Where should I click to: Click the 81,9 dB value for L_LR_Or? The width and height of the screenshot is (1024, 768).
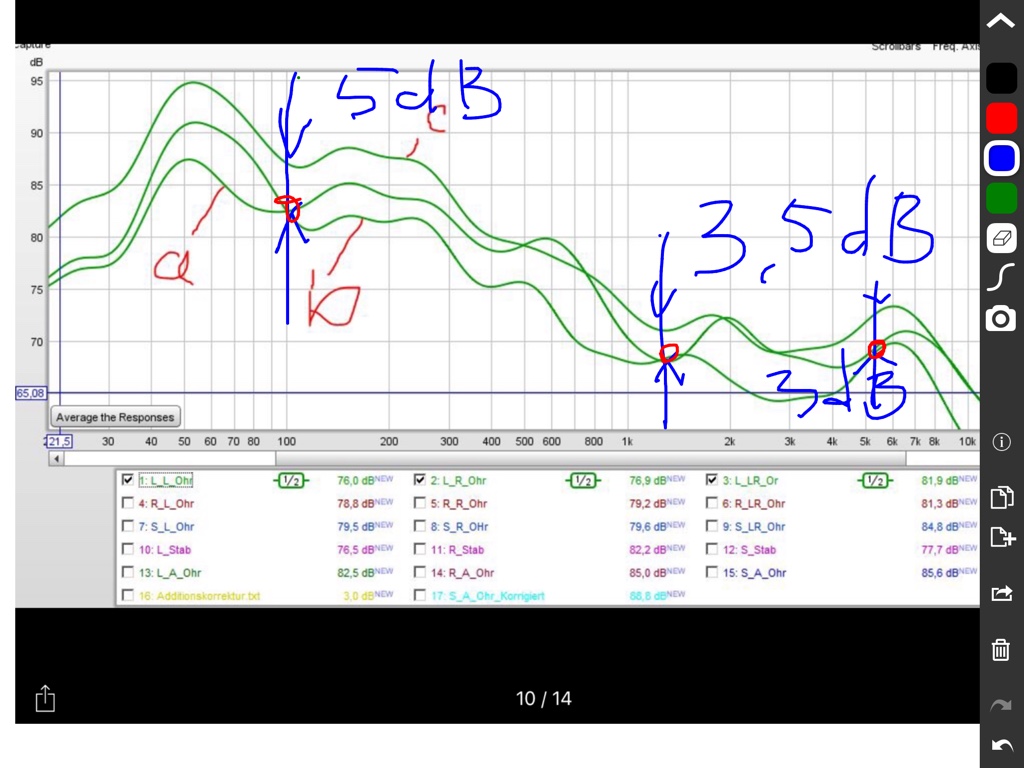pos(940,481)
